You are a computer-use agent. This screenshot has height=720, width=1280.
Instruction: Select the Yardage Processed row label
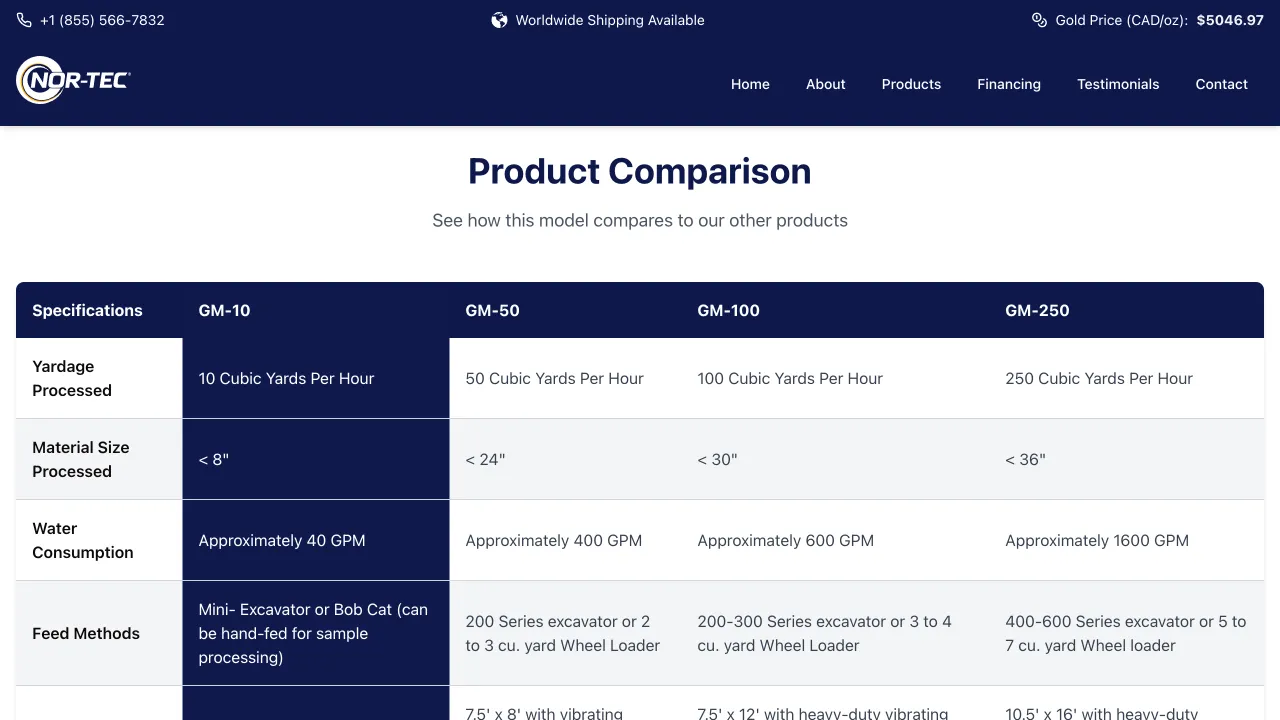[72, 378]
